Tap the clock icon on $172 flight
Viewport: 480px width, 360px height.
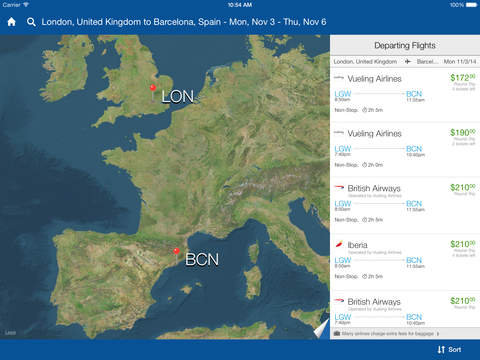coord(364,110)
